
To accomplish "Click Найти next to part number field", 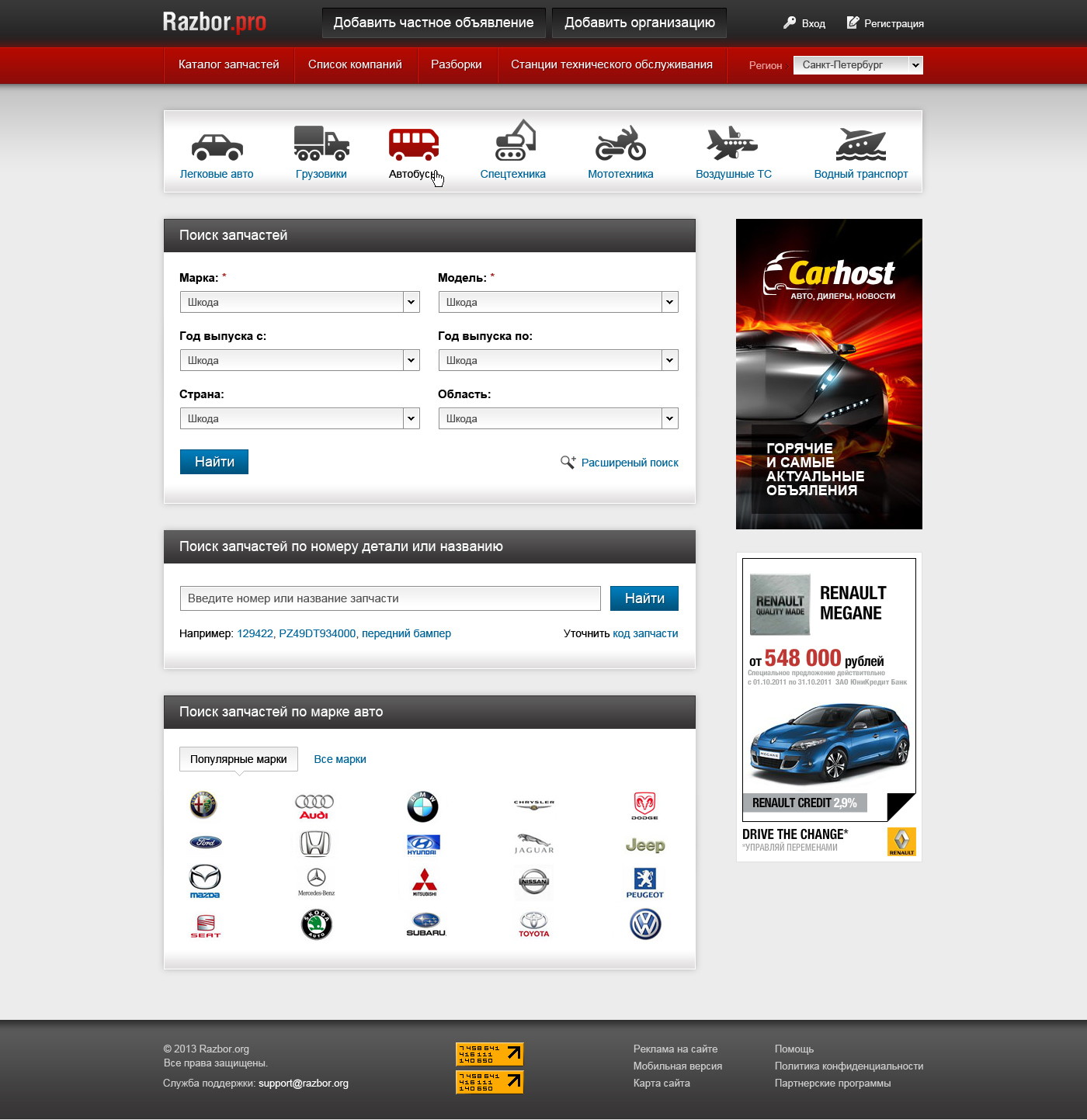I will pos(644,598).
